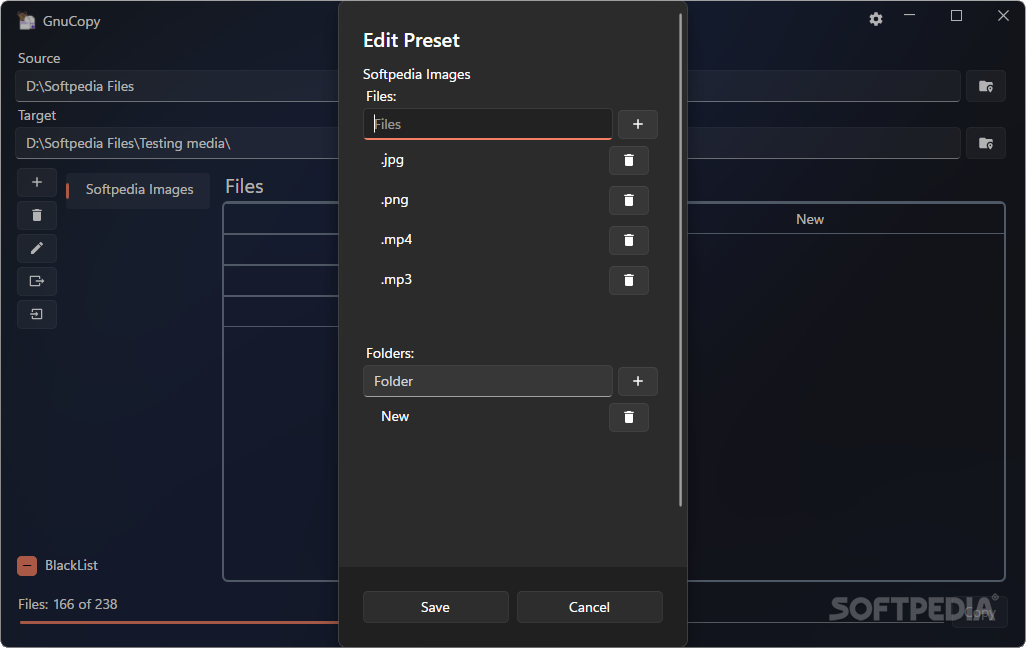Select the Softpedia Images preset

tap(138, 190)
